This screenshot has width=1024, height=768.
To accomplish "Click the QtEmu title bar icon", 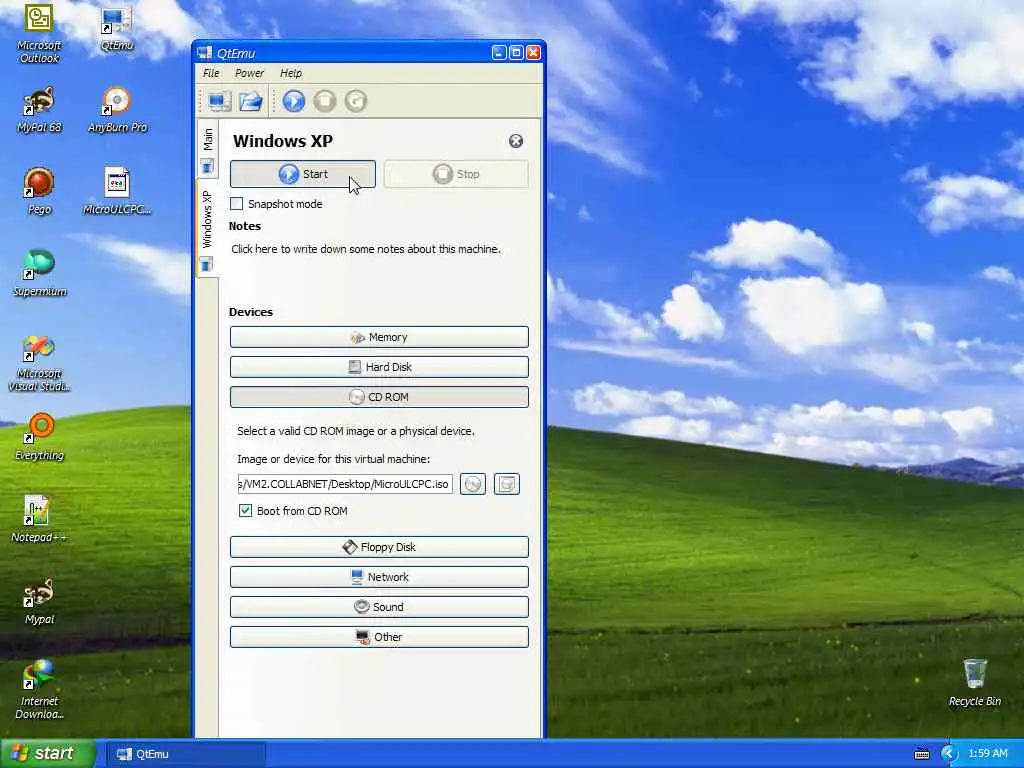I will [x=205, y=53].
